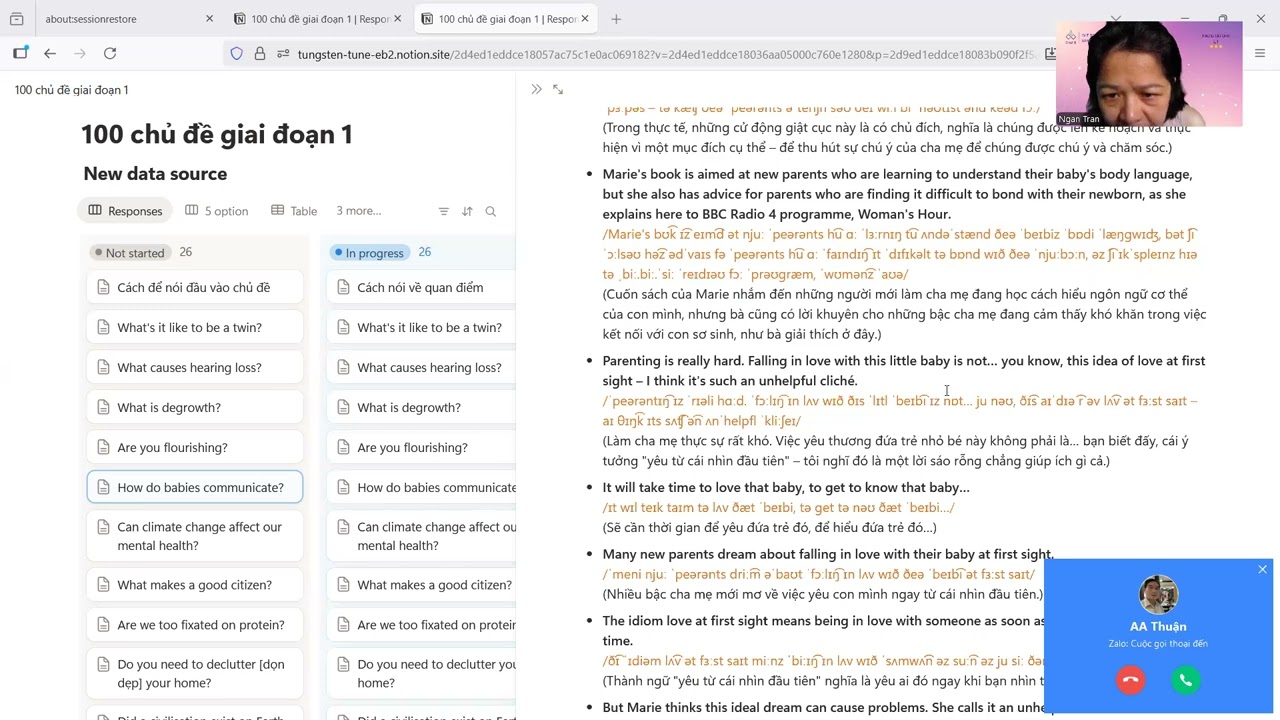Open 'Cách nói về quan điểm' card
The image size is (1280, 720).
point(421,288)
